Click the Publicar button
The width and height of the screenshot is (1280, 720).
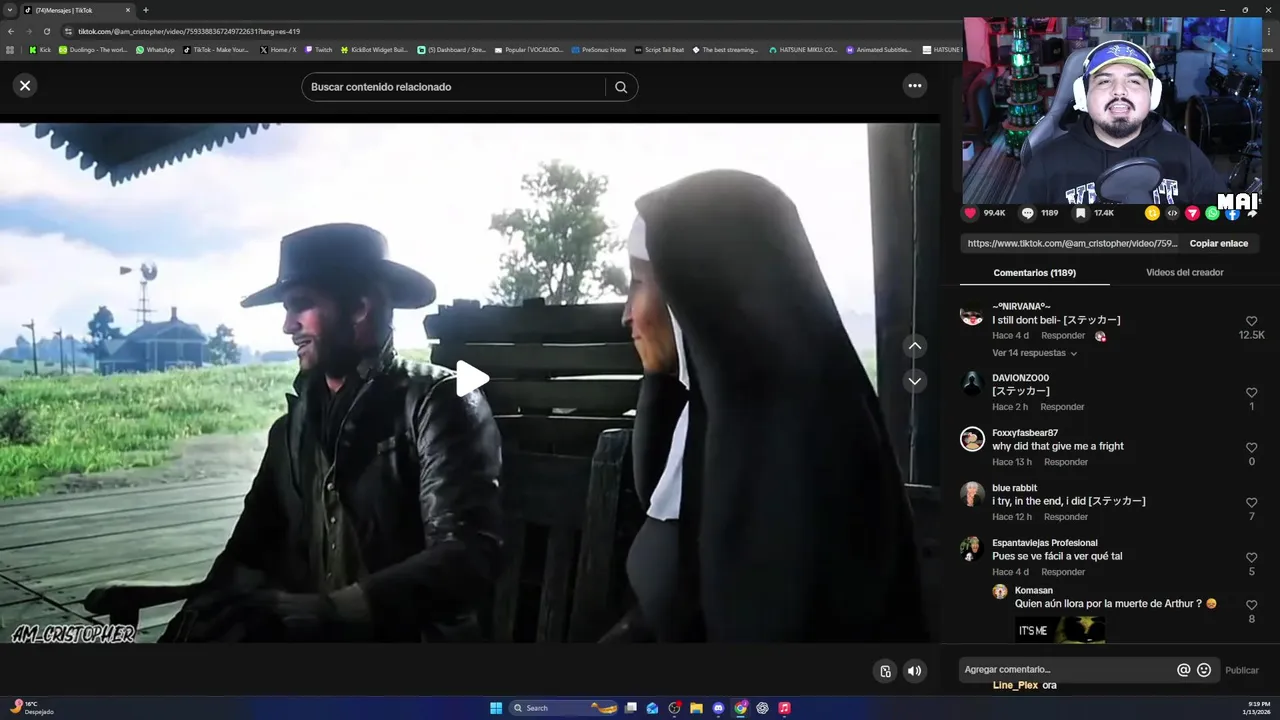[1242, 670]
